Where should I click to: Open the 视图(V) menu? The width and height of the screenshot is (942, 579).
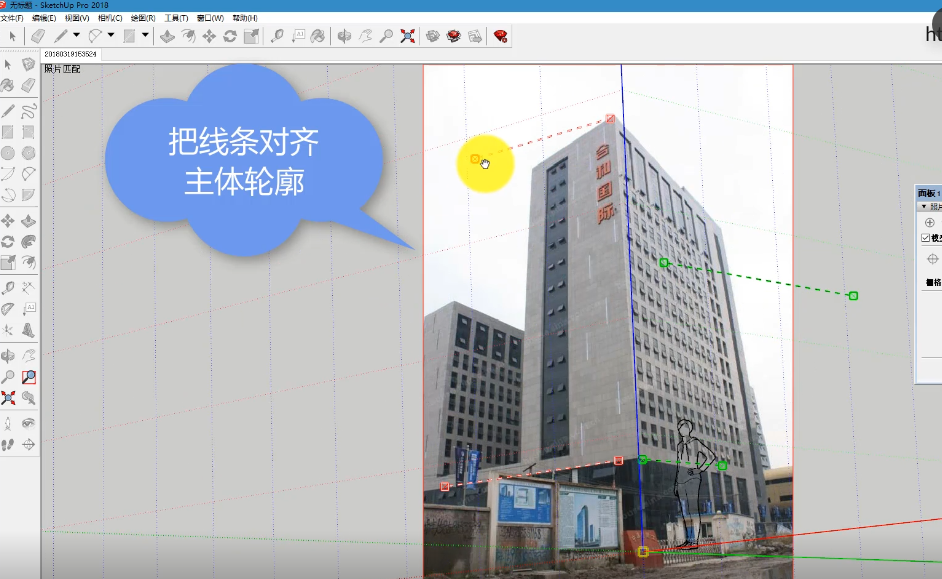pyautogui.click(x=77, y=18)
